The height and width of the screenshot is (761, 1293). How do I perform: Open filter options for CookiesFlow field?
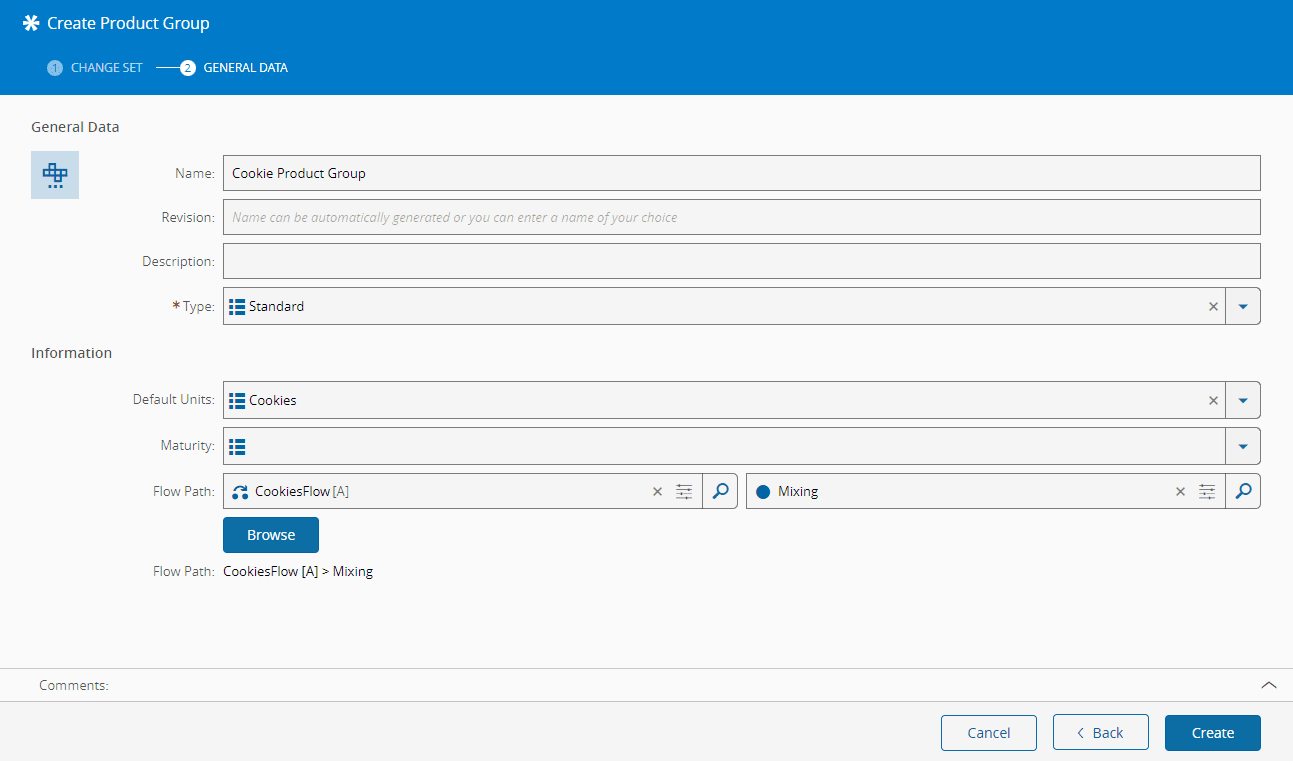pyautogui.click(x=684, y=492)
